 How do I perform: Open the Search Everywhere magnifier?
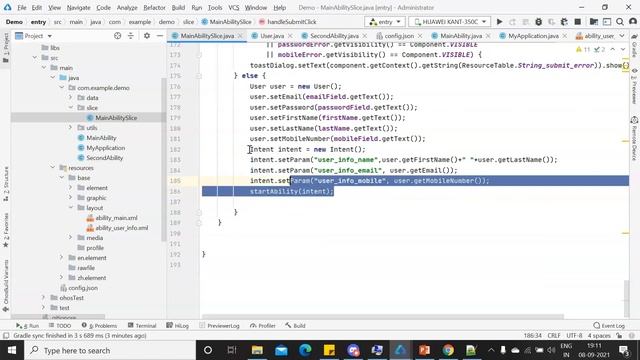620,22
